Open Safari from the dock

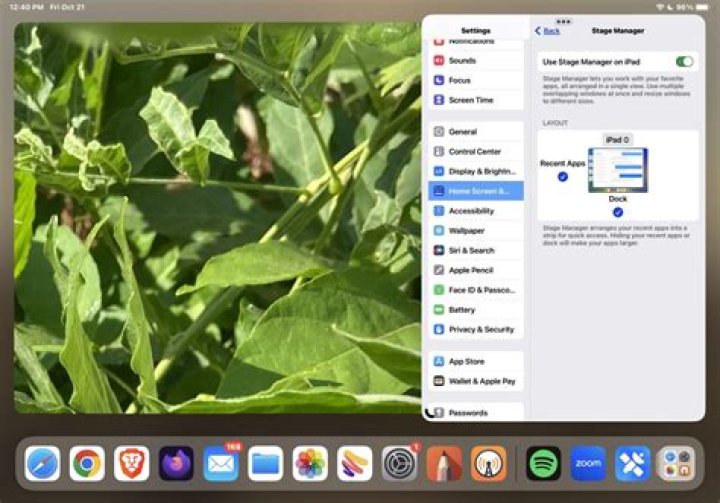[42, 463]
